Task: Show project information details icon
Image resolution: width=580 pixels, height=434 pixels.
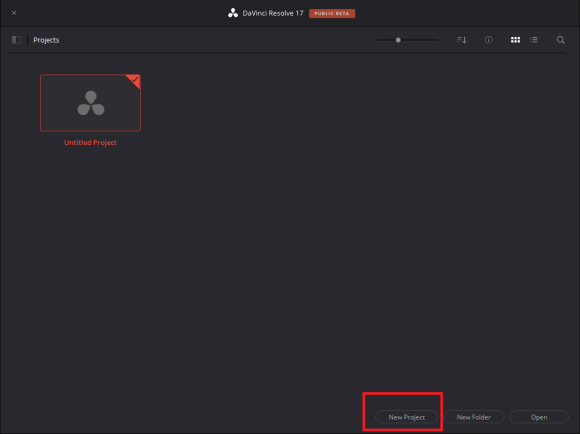Action: (489, 40)
